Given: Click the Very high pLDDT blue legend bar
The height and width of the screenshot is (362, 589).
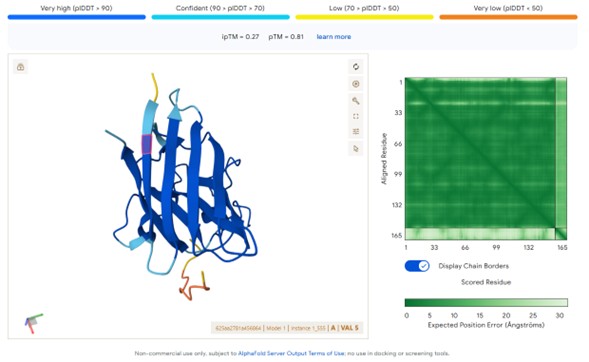Looking at the screenshot, I should pos(77,17).
